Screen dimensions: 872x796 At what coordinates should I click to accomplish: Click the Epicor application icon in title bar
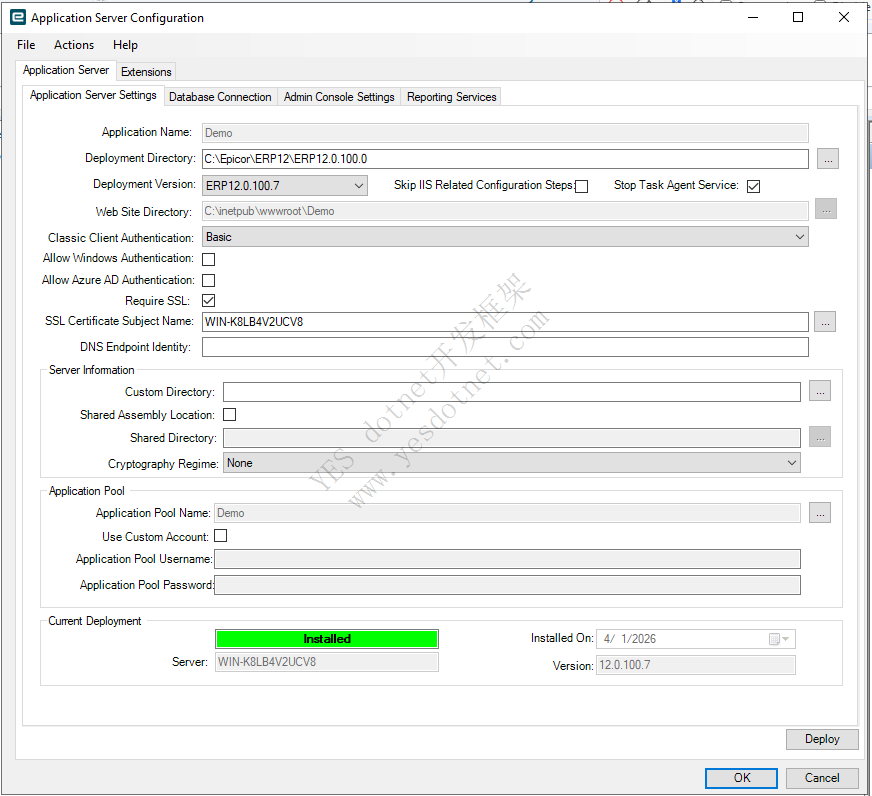[x=17, y=17]
